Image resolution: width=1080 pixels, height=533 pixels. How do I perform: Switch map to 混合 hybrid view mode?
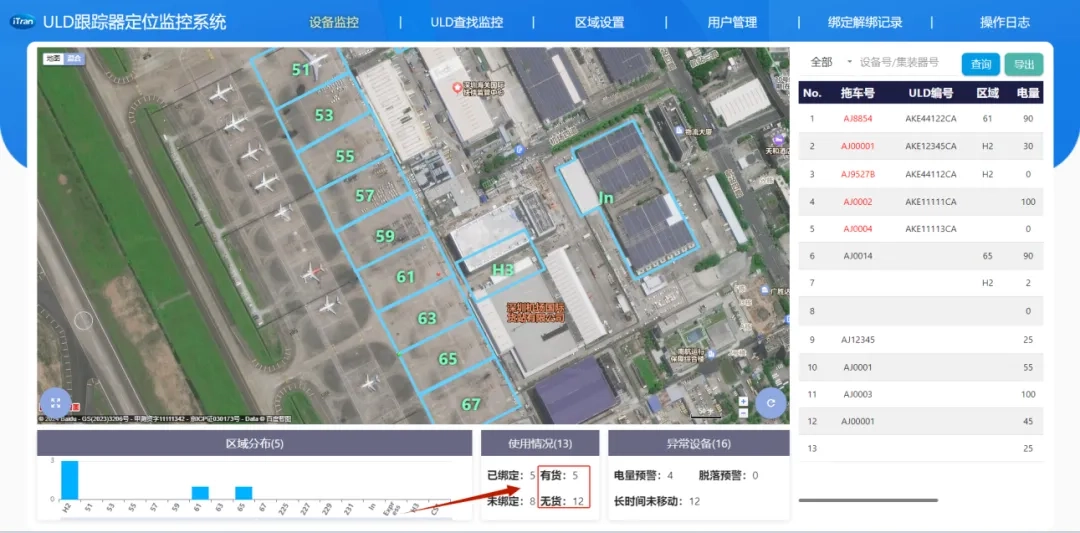(74, 59)
